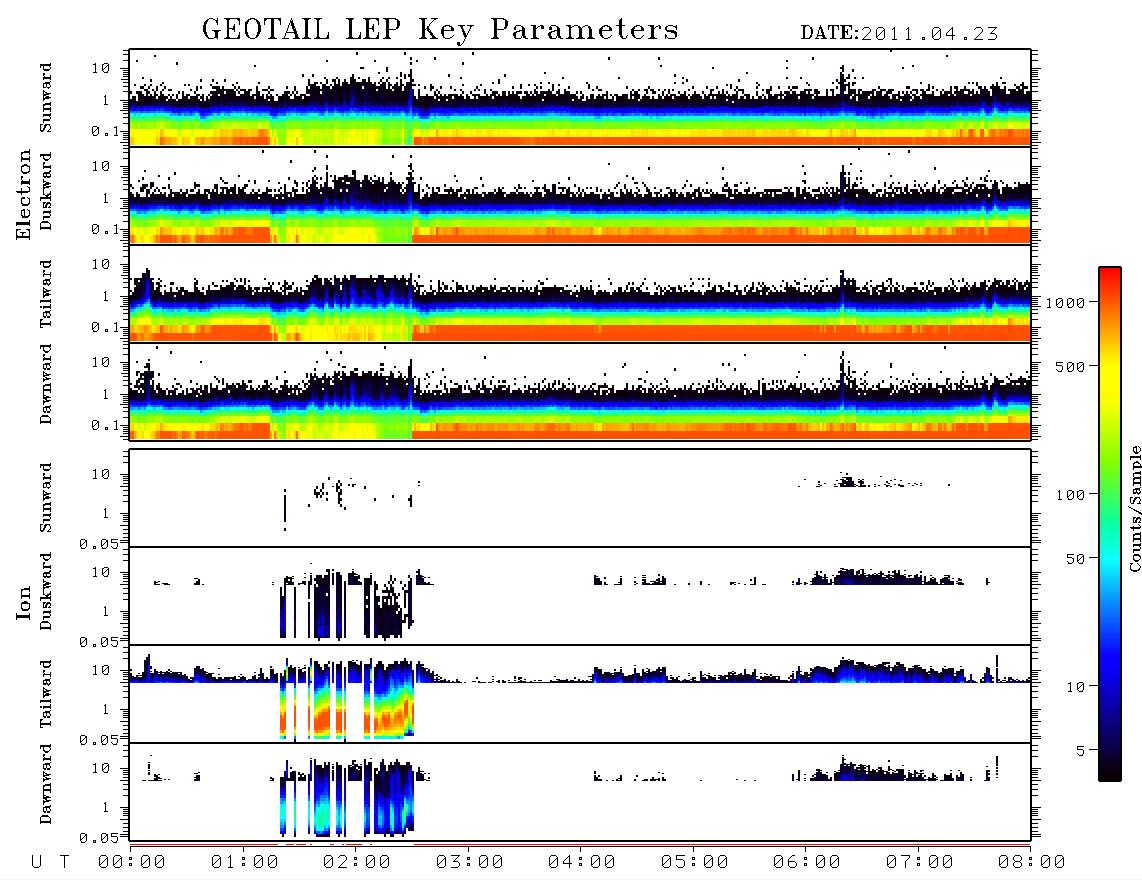This screenshot has height=880, width=1142.
Task: Select the Electron Sunward axis label
Action: [x=46, y=98]
